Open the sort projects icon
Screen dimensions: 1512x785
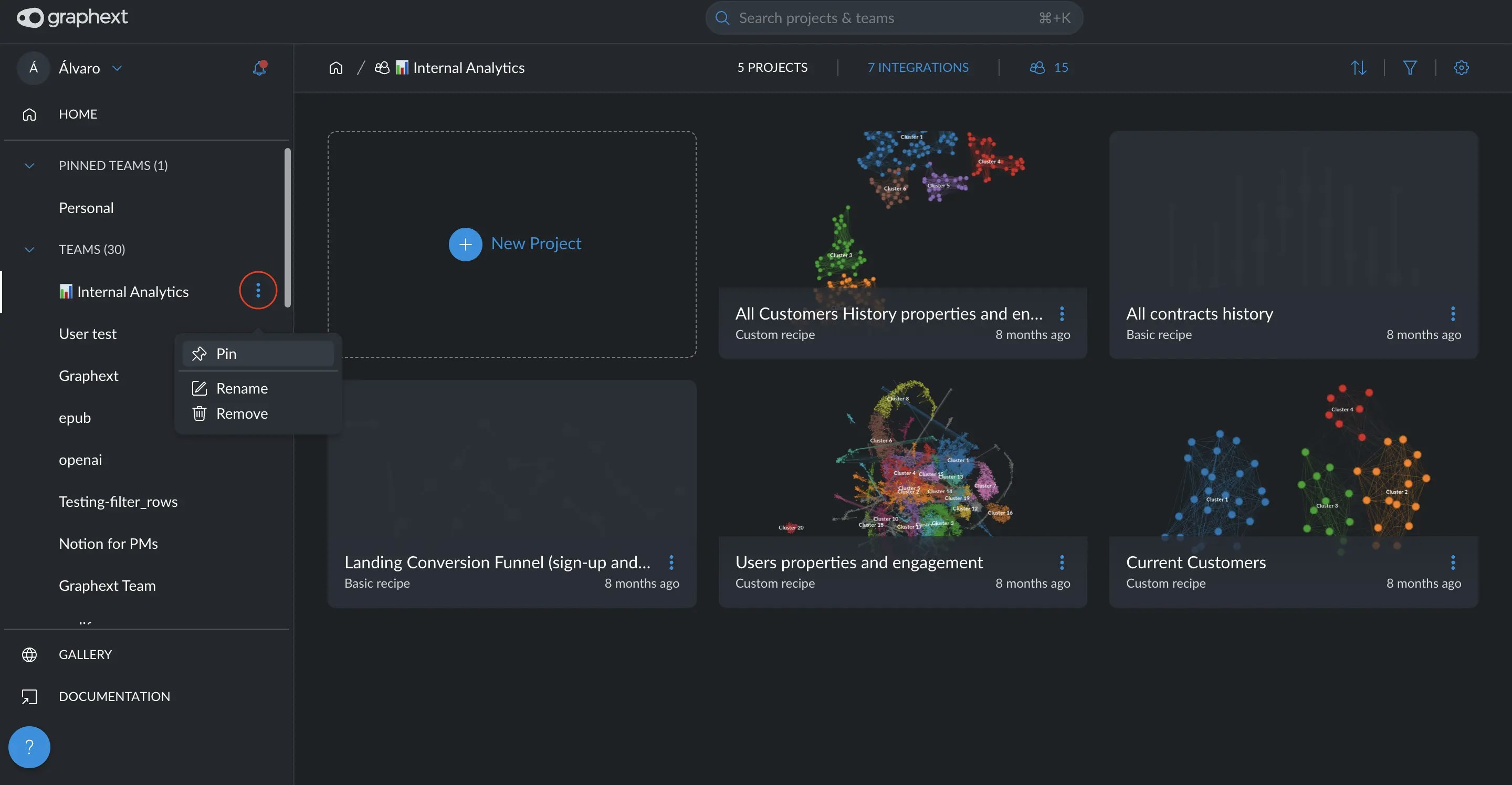pos(1358,68)
